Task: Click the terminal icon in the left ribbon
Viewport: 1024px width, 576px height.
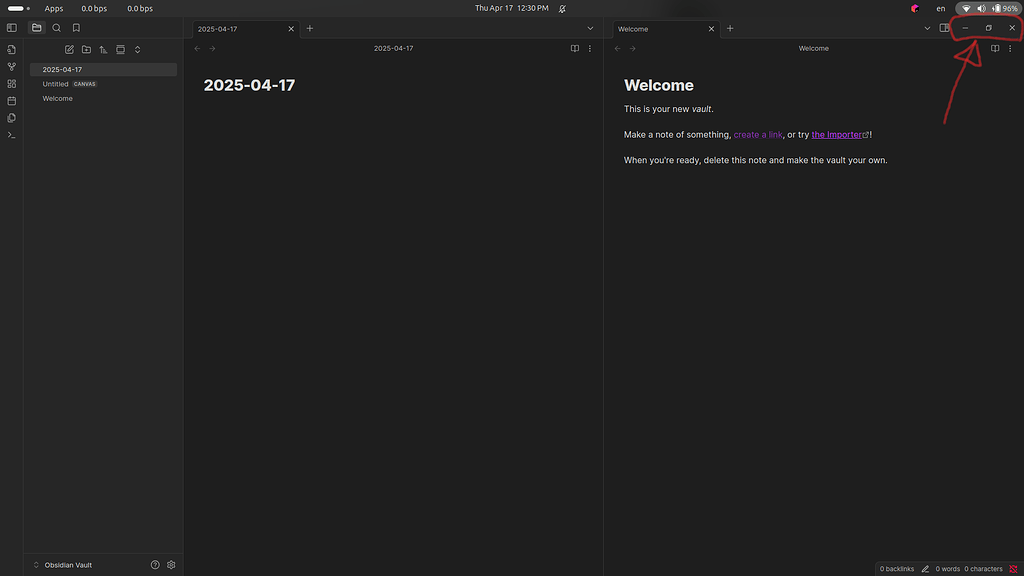Action: point(11,135)
